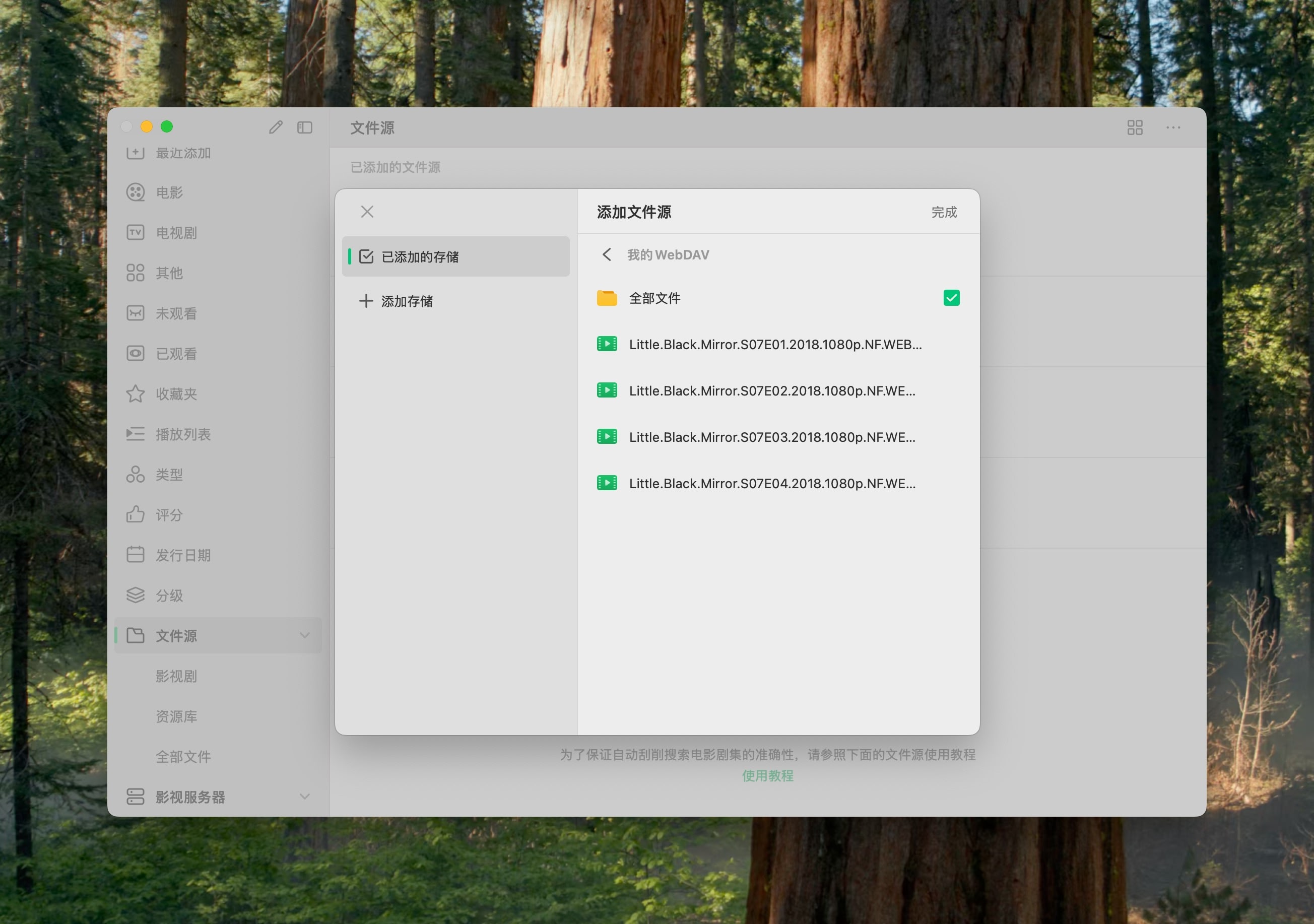1314x924 pixels.
Task: Show watched (已观看) items
Action: 218,354
